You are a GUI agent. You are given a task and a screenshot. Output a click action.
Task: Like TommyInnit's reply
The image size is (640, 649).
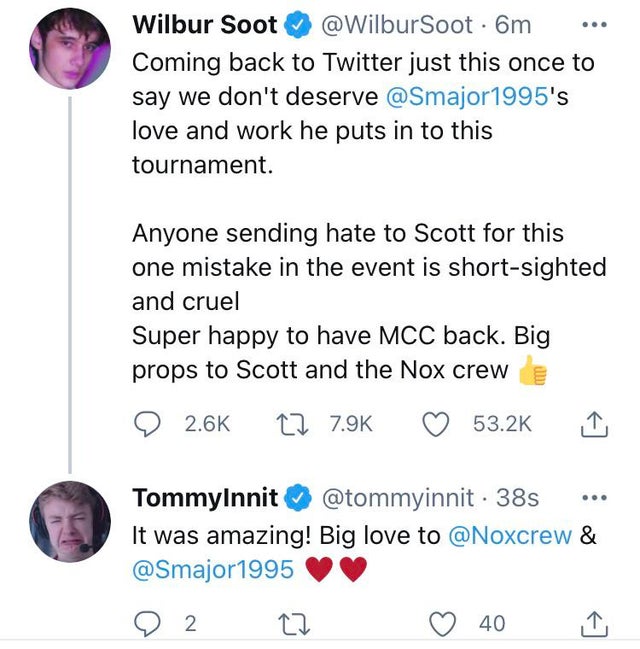pyautogui.click(x=443, y=623)
